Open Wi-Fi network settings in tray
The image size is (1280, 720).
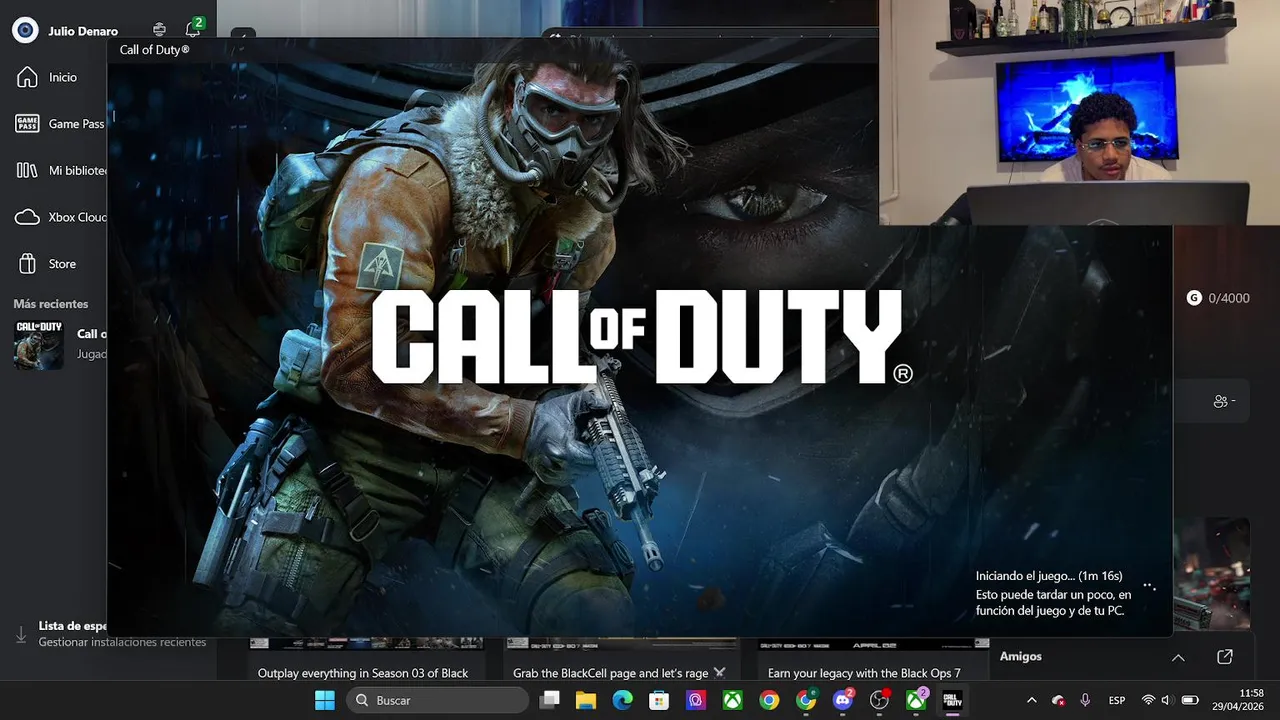click(1148, 700)
